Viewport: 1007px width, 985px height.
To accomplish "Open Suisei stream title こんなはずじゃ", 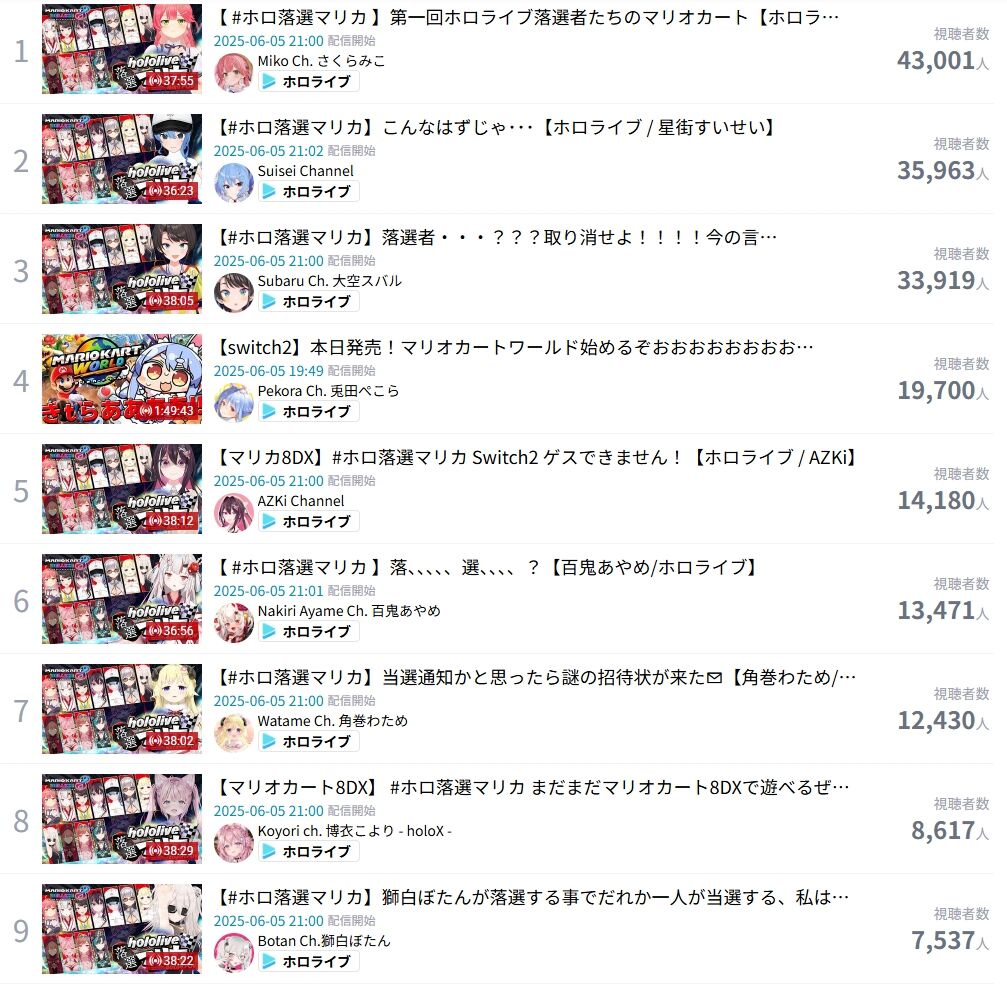I will tap(496, 127).
